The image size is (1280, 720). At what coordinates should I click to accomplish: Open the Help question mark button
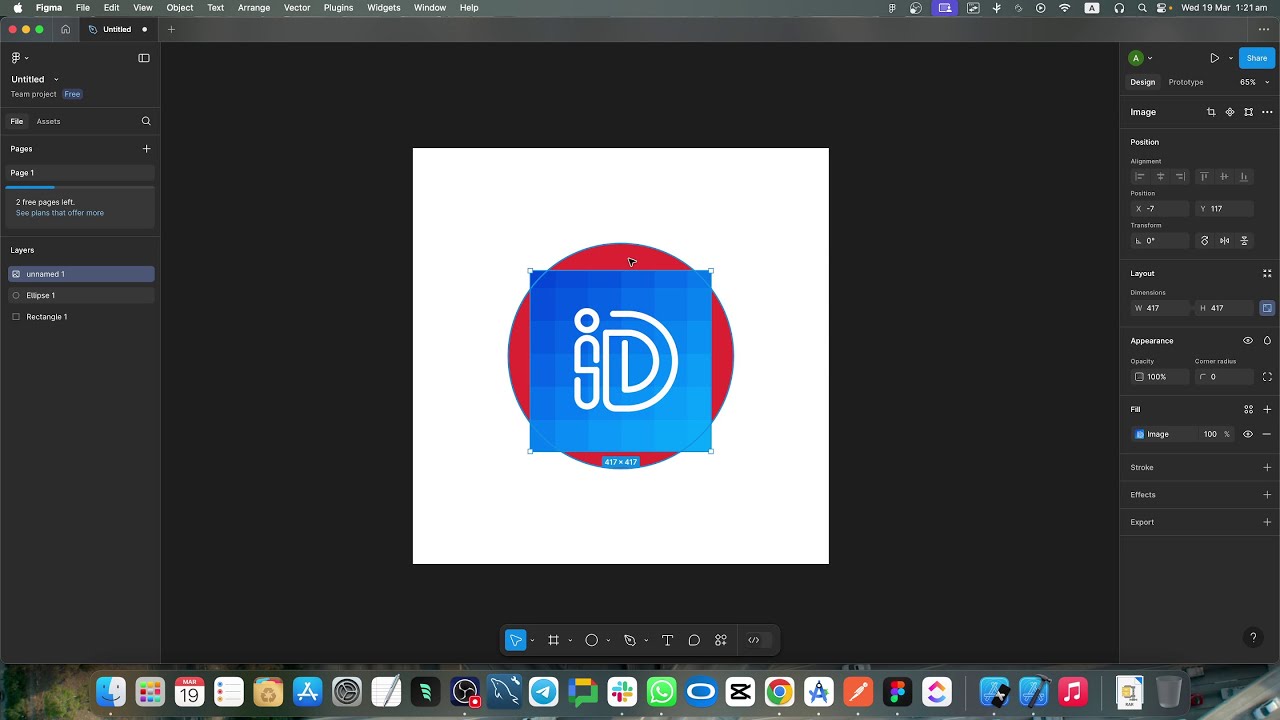coord(1253,637)
